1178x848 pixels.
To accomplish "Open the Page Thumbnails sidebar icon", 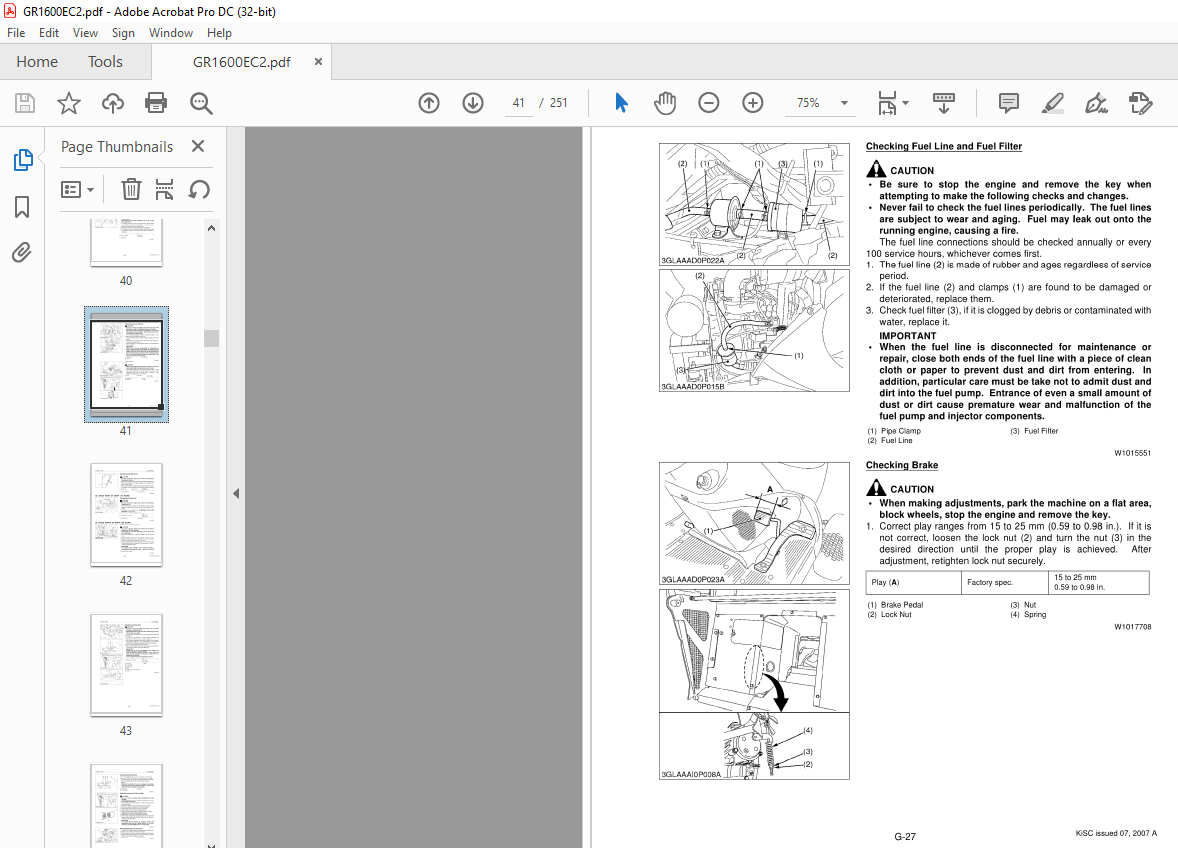I will [23, 159].
